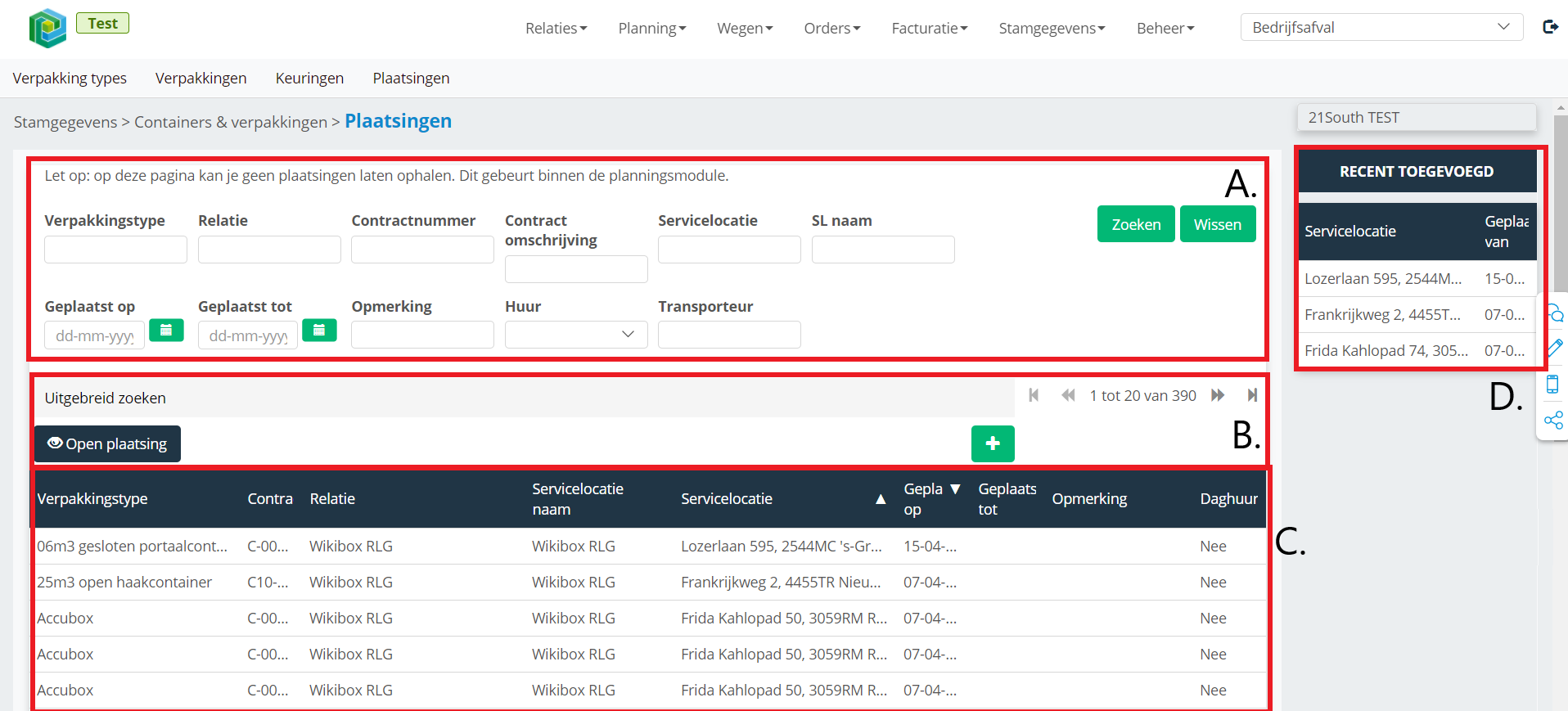
Task: Focus the Geplaatst tot date field
Action: [x=248, y=335]
